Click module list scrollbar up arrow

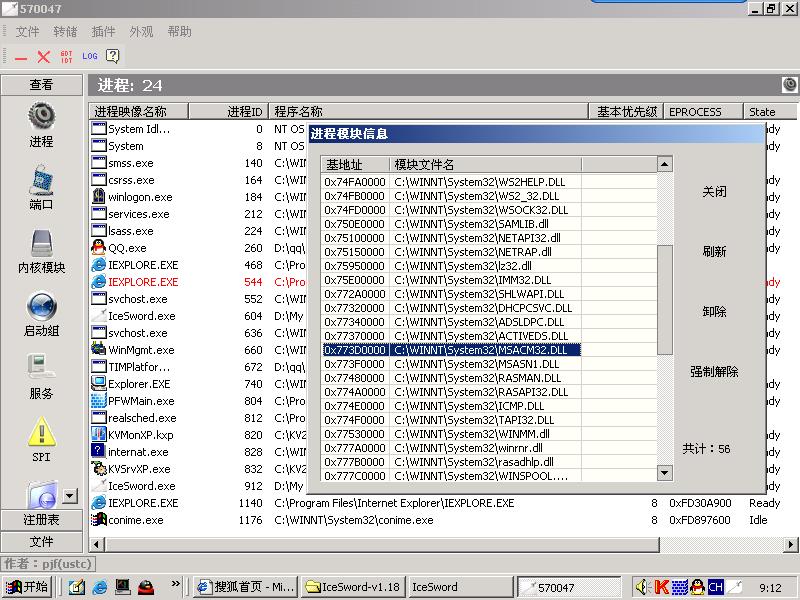(x=664, y=164)
